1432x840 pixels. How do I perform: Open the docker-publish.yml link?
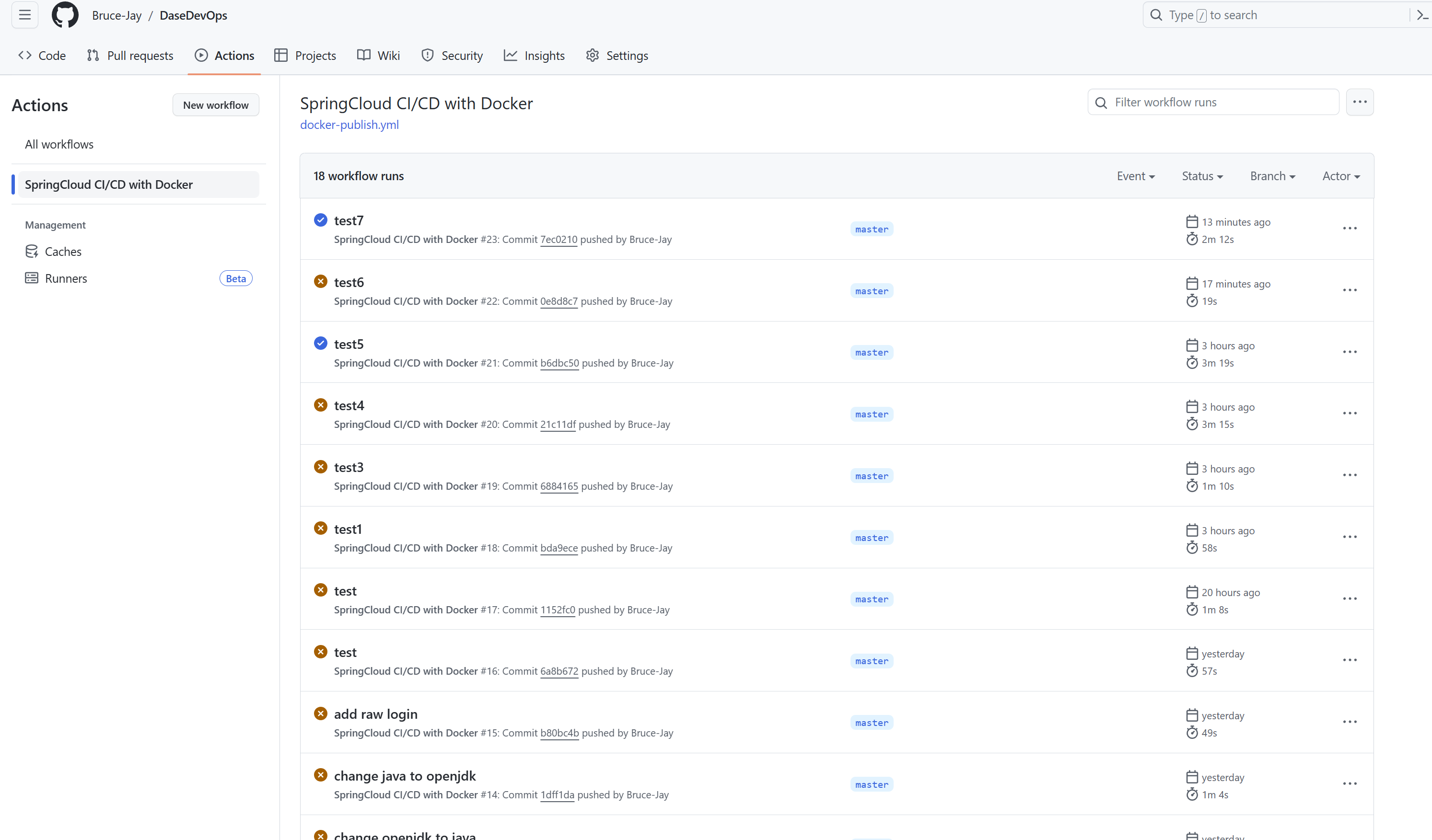click(349, 125)
